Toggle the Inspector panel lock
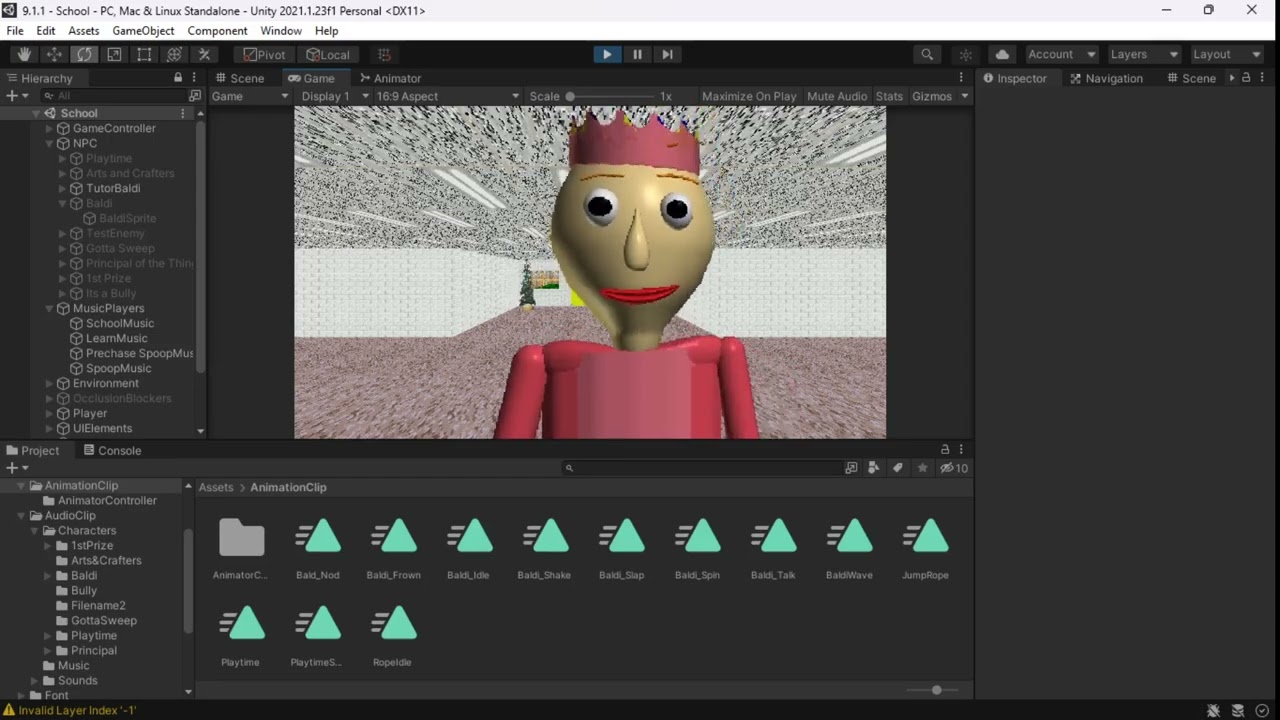1280x720 pixels. click(x=1246, y=78)
